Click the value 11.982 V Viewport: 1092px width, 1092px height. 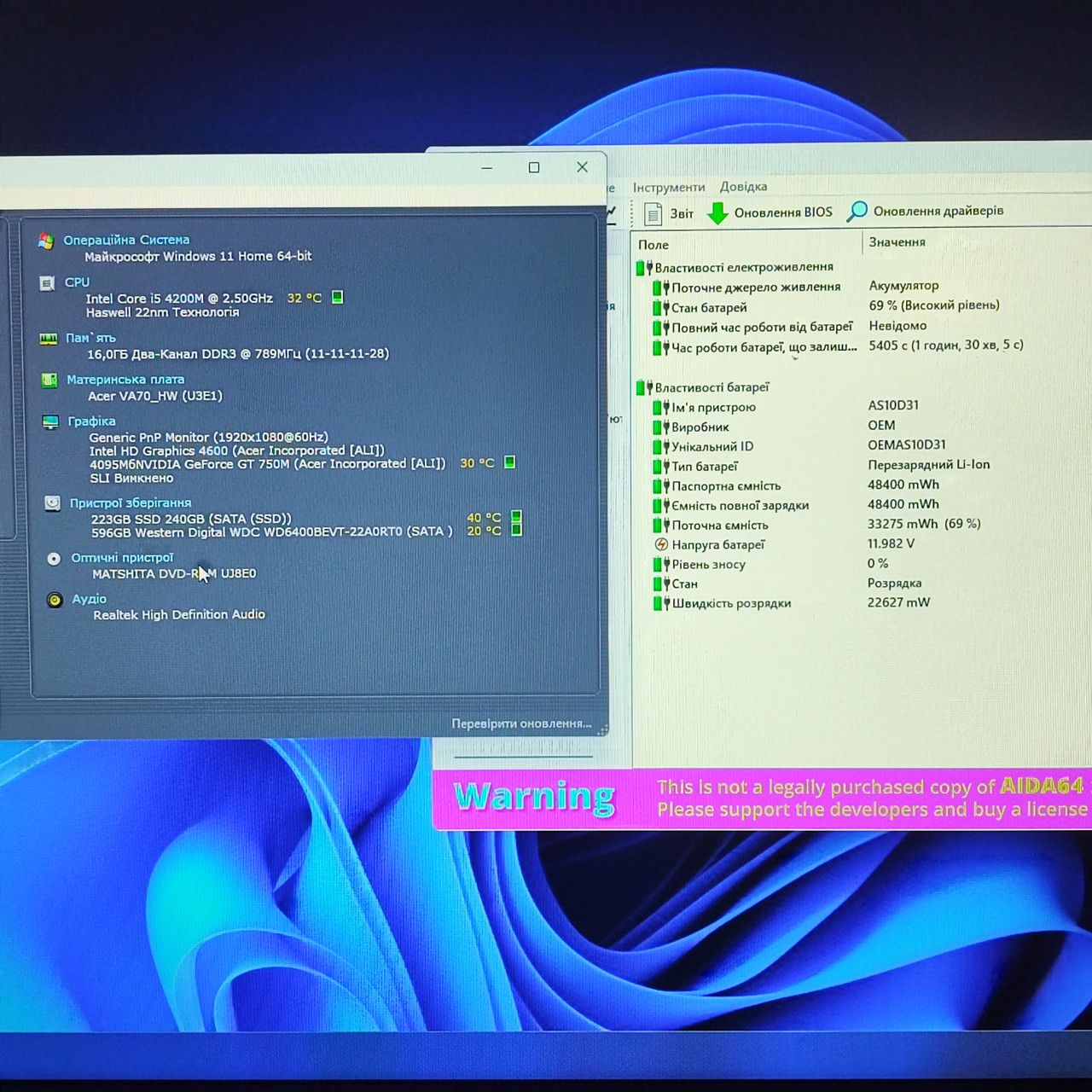point(891,543)
